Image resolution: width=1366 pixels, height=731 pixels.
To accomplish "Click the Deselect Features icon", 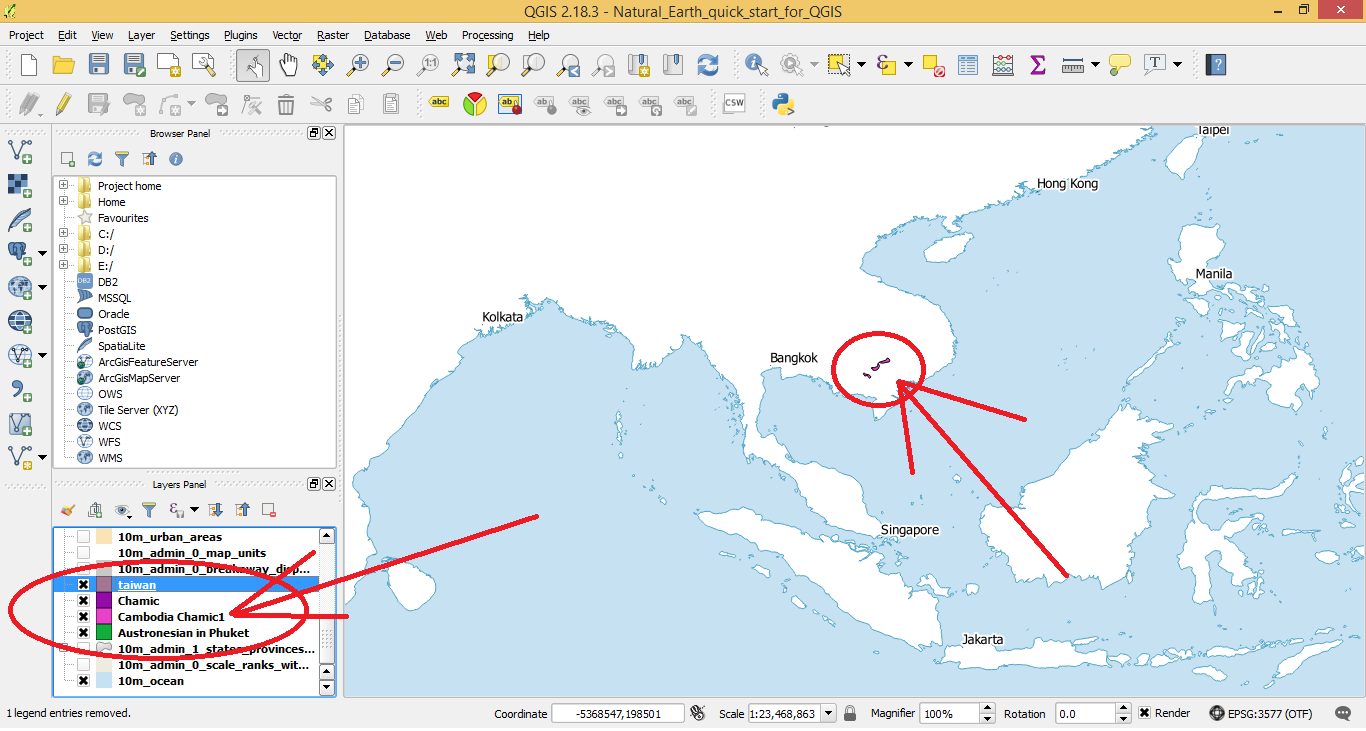I will pyautogui.click(x=934, y=65).
